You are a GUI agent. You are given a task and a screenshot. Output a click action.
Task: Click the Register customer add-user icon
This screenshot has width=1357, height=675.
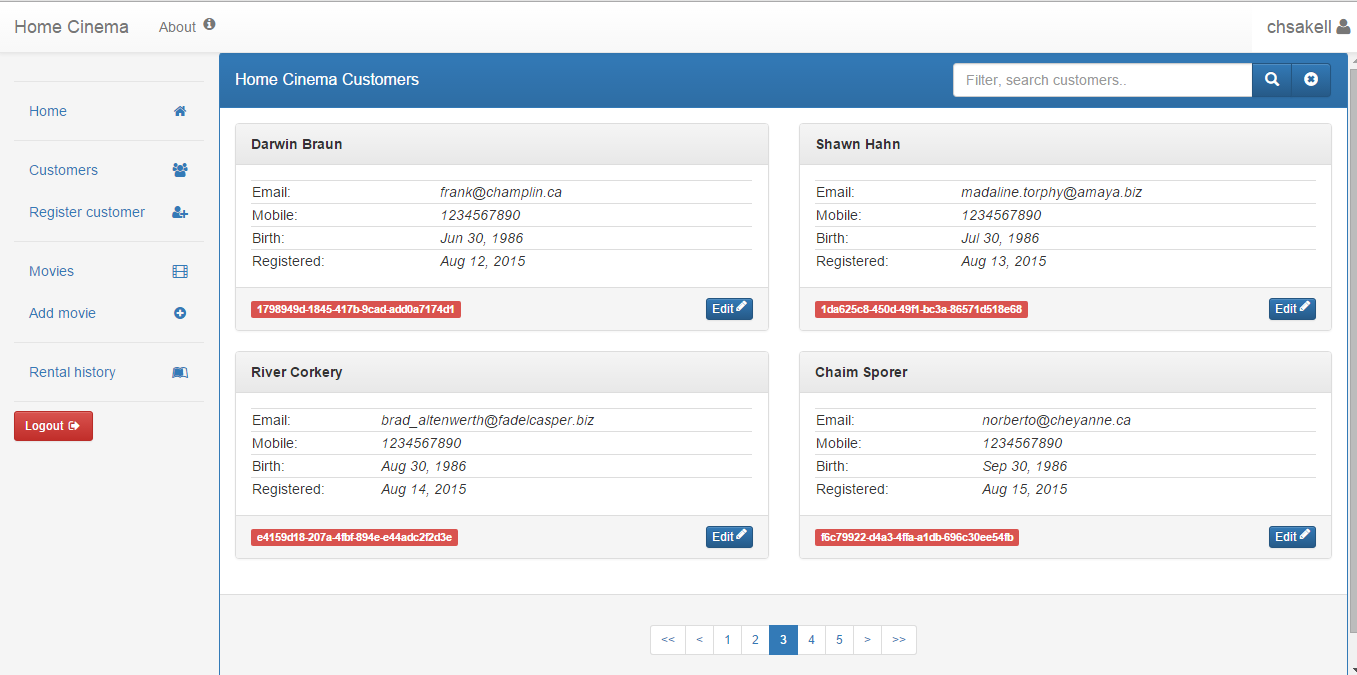pos(180,212)
